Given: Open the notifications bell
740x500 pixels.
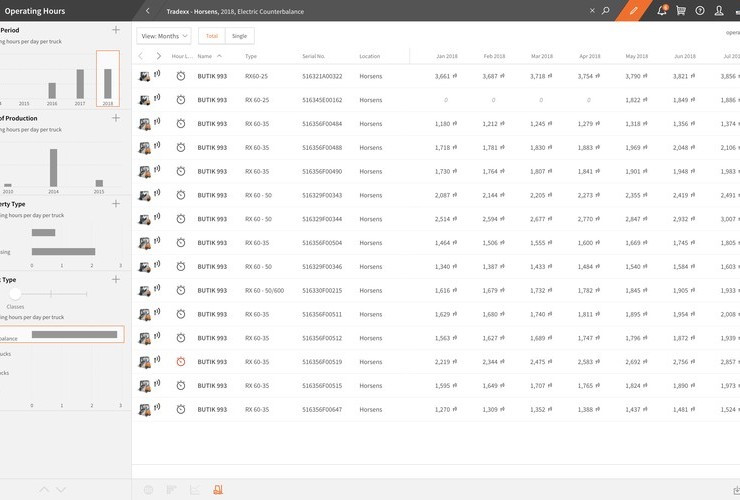Looking at the screenshot, I should point(661,11).
